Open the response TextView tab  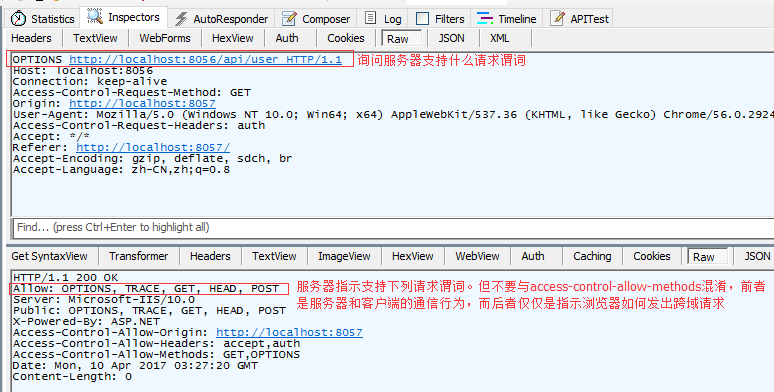click(x=274, y=256)
